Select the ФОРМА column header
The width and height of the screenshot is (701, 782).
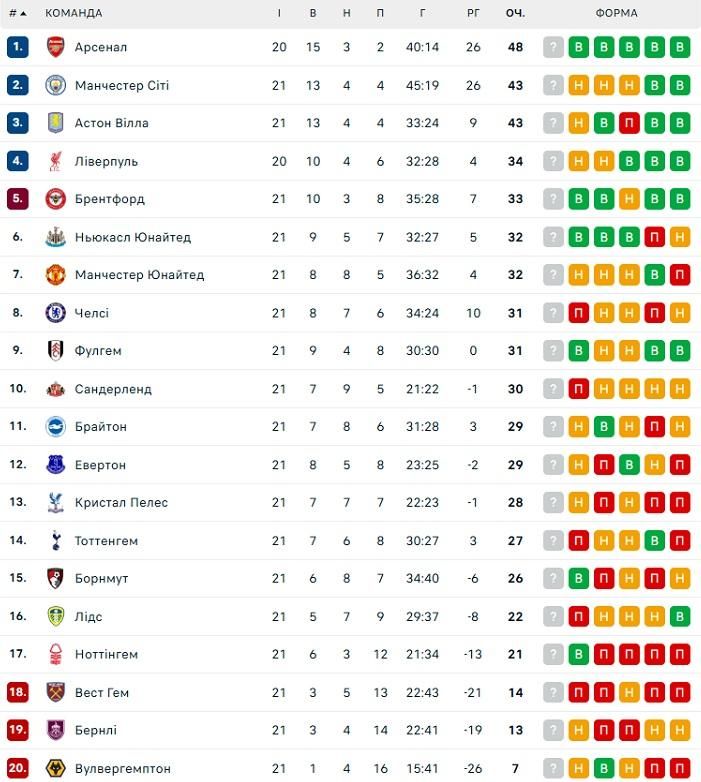tap(616, 14)
